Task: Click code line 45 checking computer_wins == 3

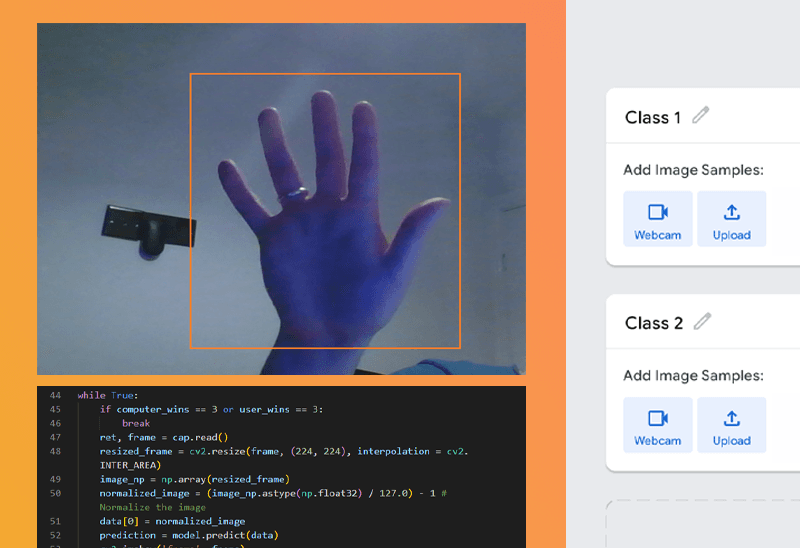Action: (211, 410)
